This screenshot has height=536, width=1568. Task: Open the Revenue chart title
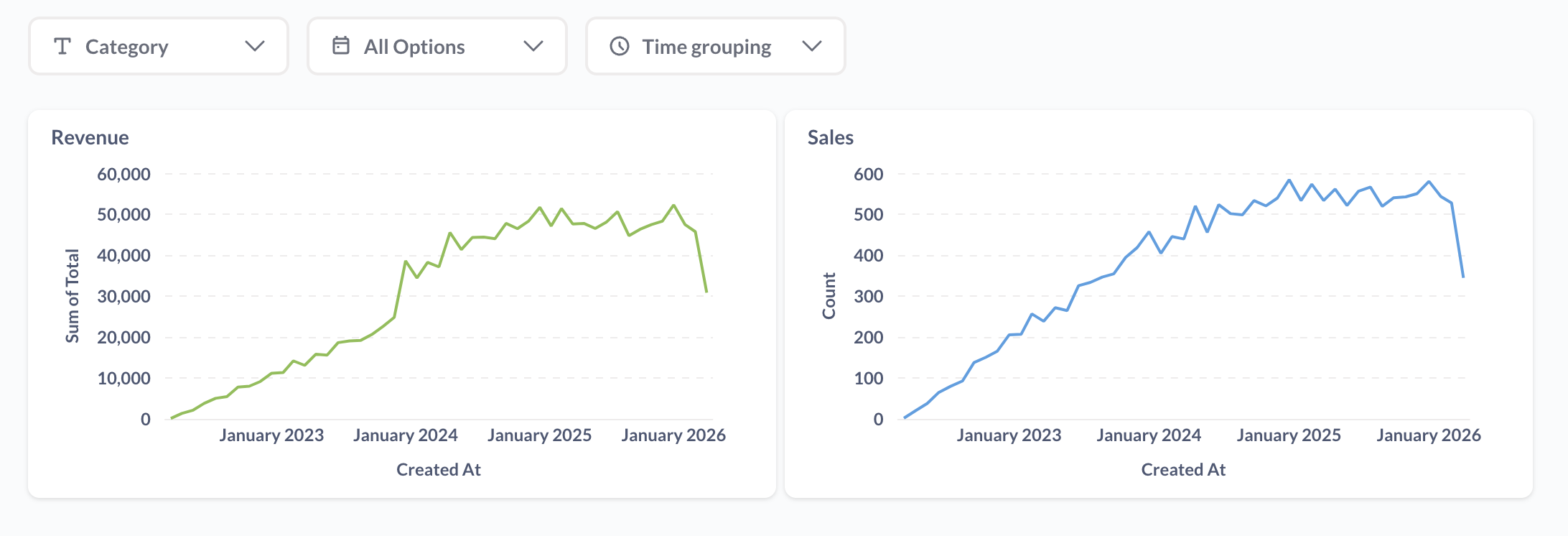coord(90,137)
